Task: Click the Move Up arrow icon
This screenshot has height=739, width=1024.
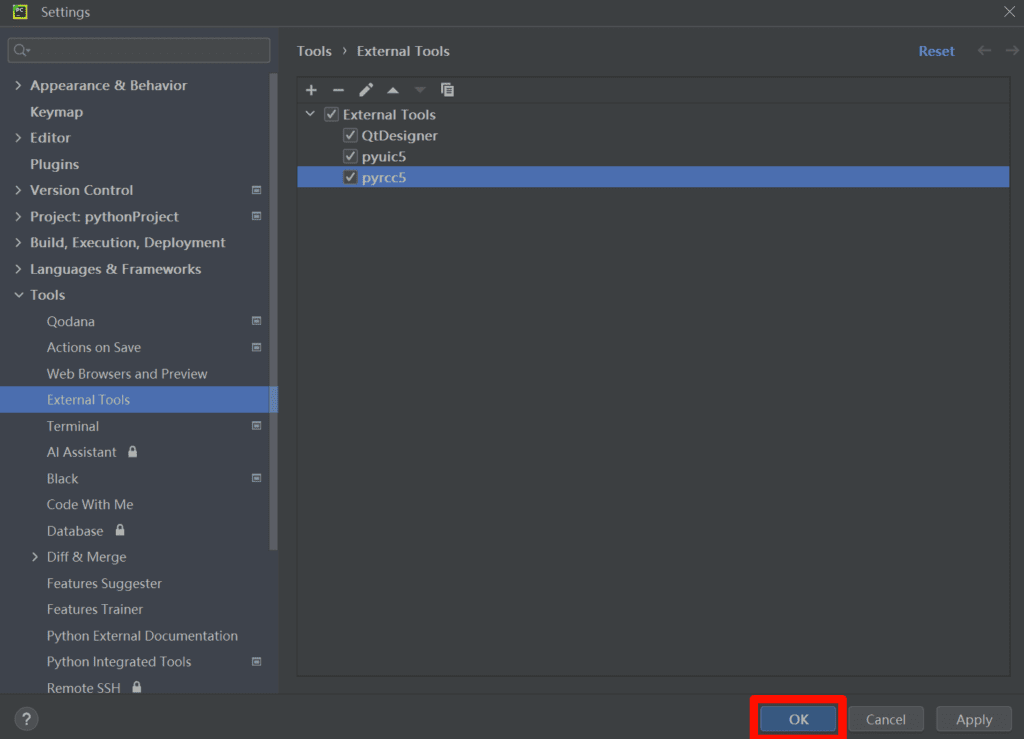Action: point(393,90)
